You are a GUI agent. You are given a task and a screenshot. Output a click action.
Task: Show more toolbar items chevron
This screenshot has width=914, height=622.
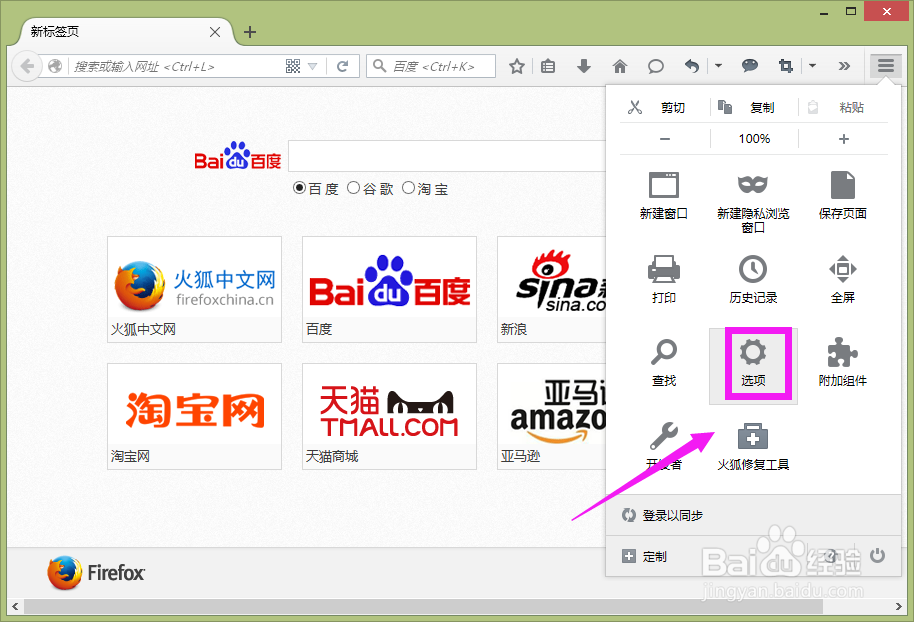coord(844,66)
